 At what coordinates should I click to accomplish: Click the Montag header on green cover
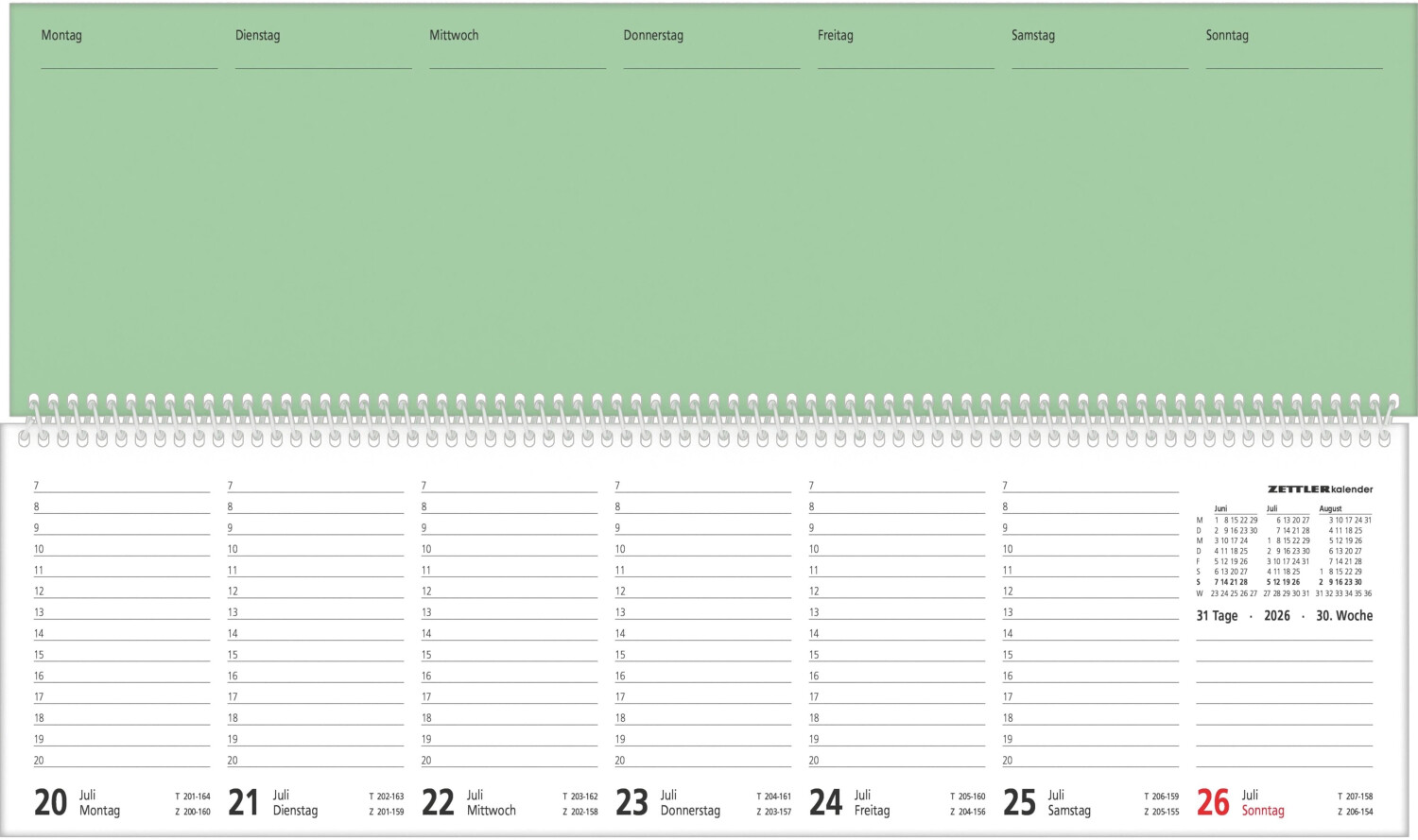pyautogui.click(x=61, y=36)
